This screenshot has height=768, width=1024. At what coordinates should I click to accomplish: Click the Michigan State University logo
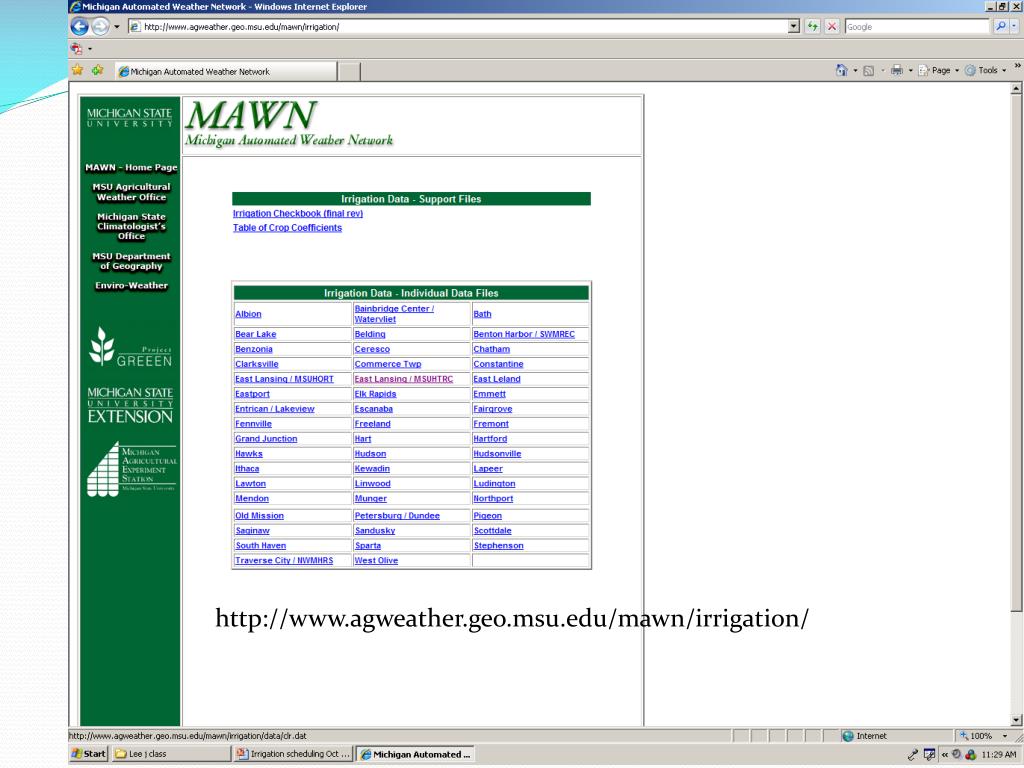click(129, 118)
